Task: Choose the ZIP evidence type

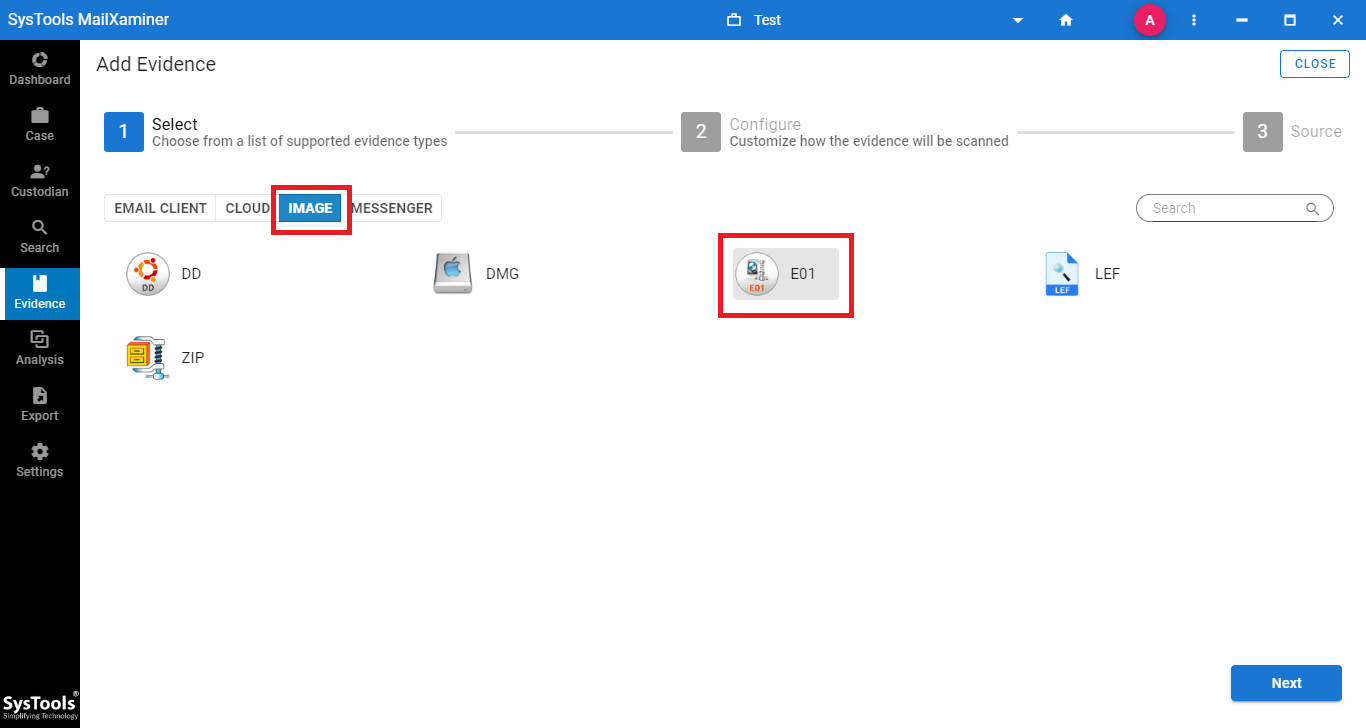Action: pos(166,358)
